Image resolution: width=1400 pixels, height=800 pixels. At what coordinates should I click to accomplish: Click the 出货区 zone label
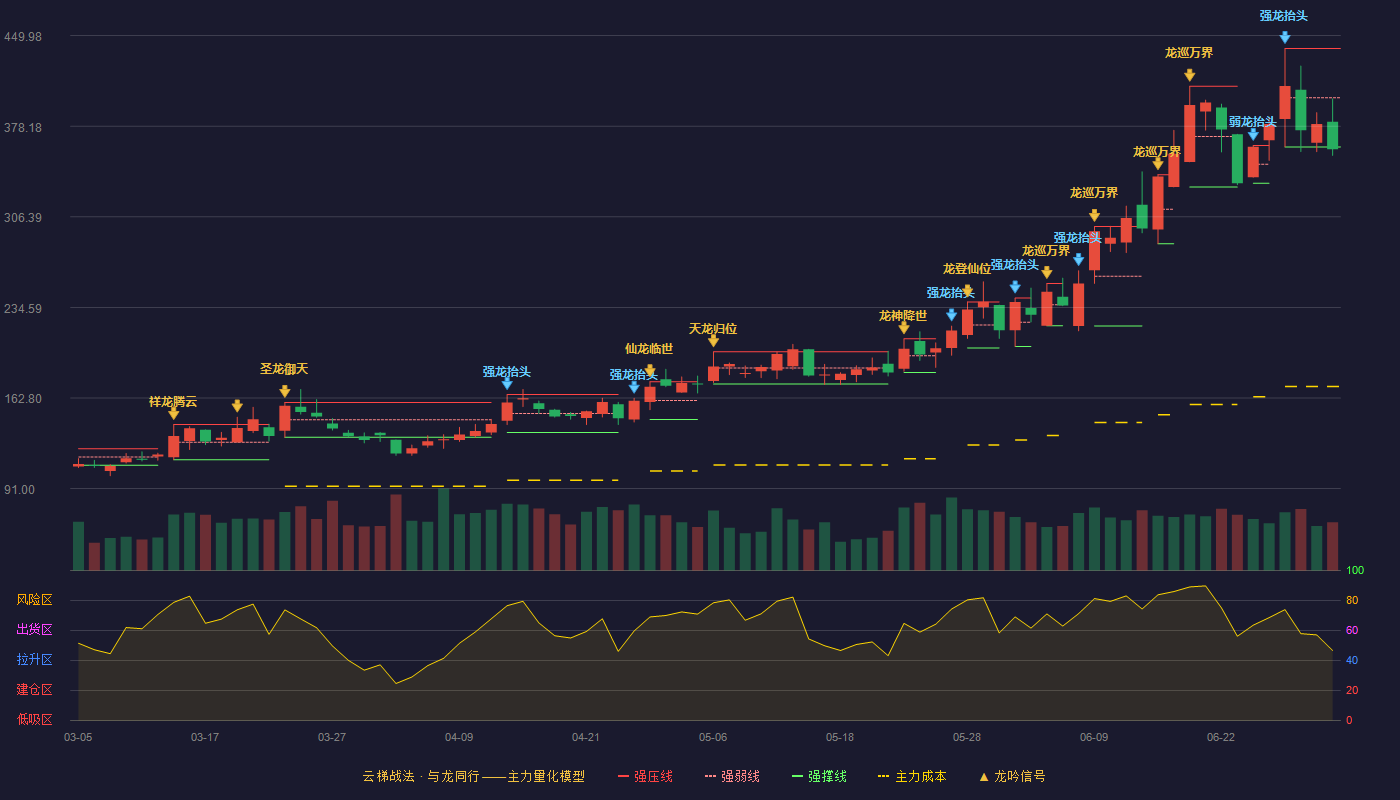34,630
